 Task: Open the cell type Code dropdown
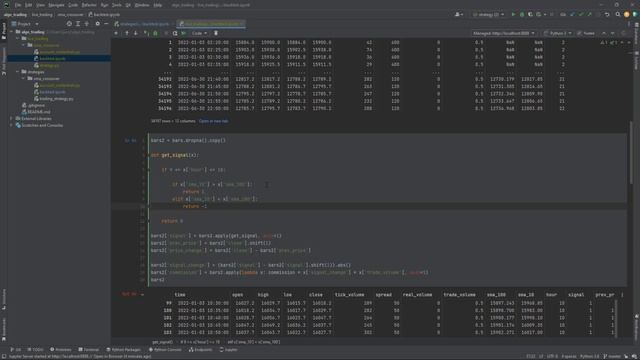point(199,33)
